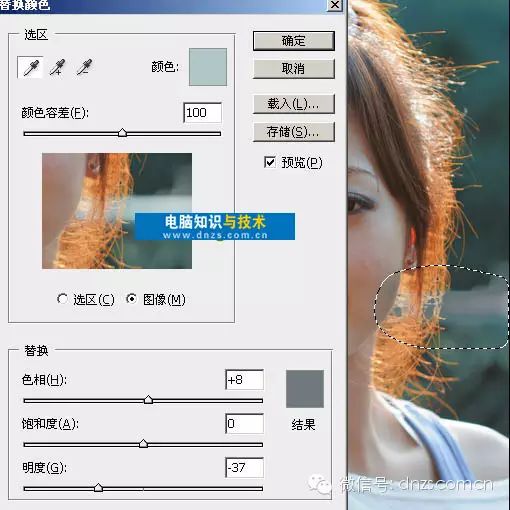The height and width of the screenshot is (510, 510).
Task: Click the selection preview thumbnail
Action: tap(117, 211)
